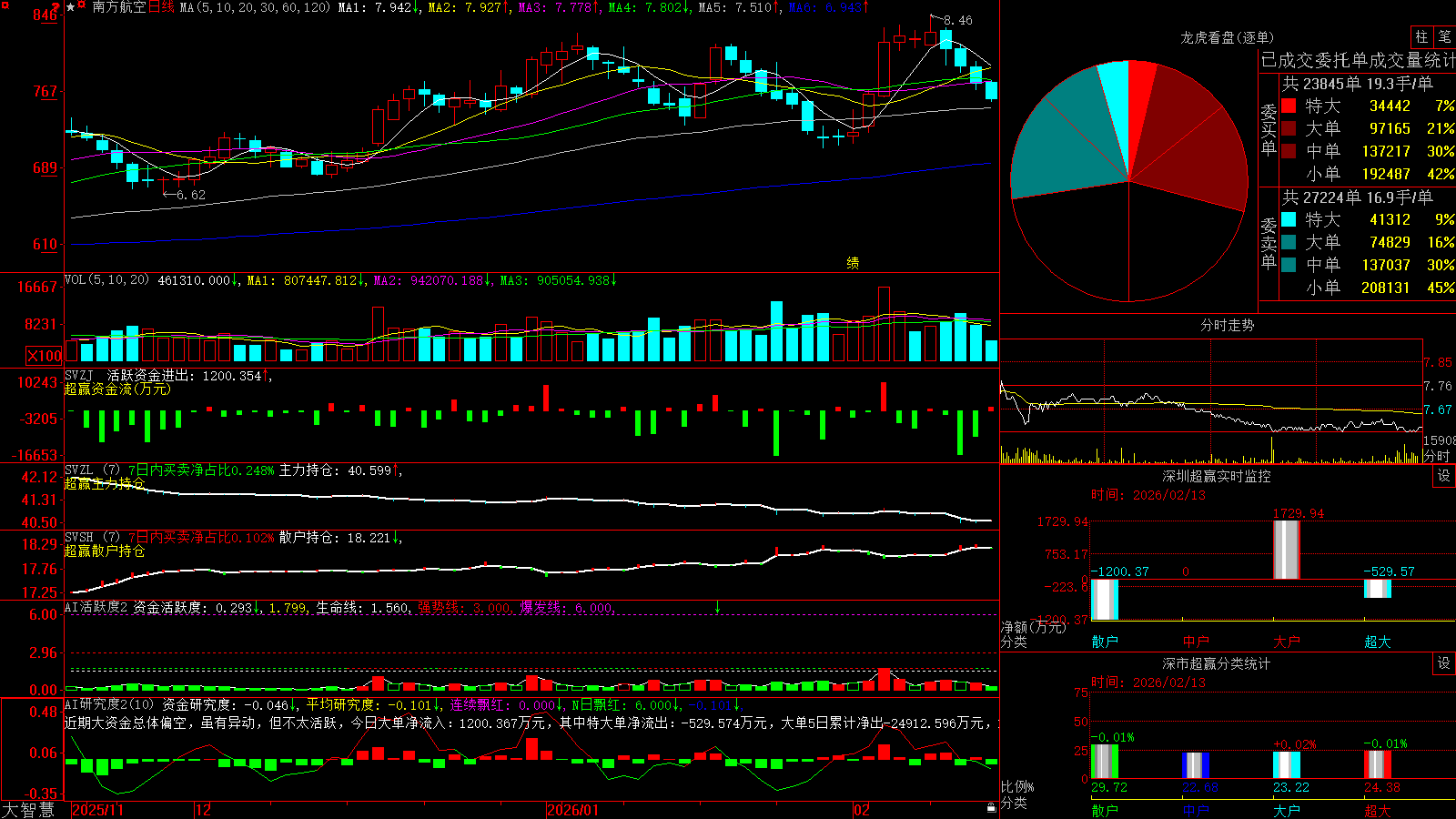Click the VOL(5,10,20) indicator label
1456x819 pixels.
coord(106,280)
